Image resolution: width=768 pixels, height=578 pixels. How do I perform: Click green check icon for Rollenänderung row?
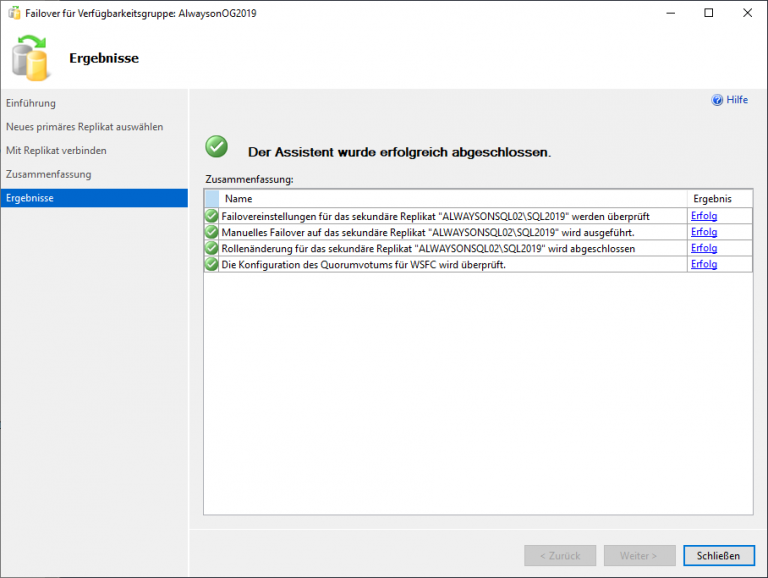point(212,248)
